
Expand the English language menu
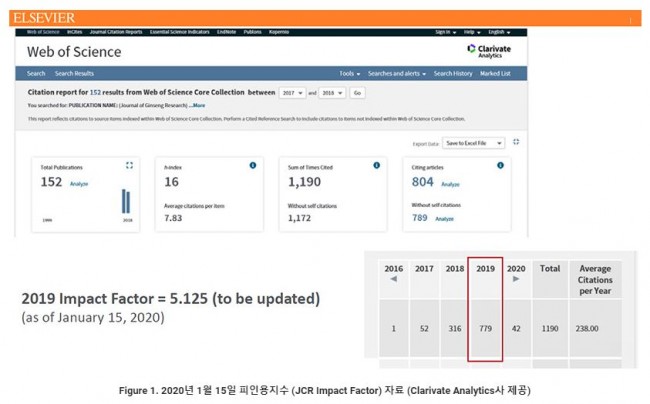pyautogui.click(x=499, y=32)
